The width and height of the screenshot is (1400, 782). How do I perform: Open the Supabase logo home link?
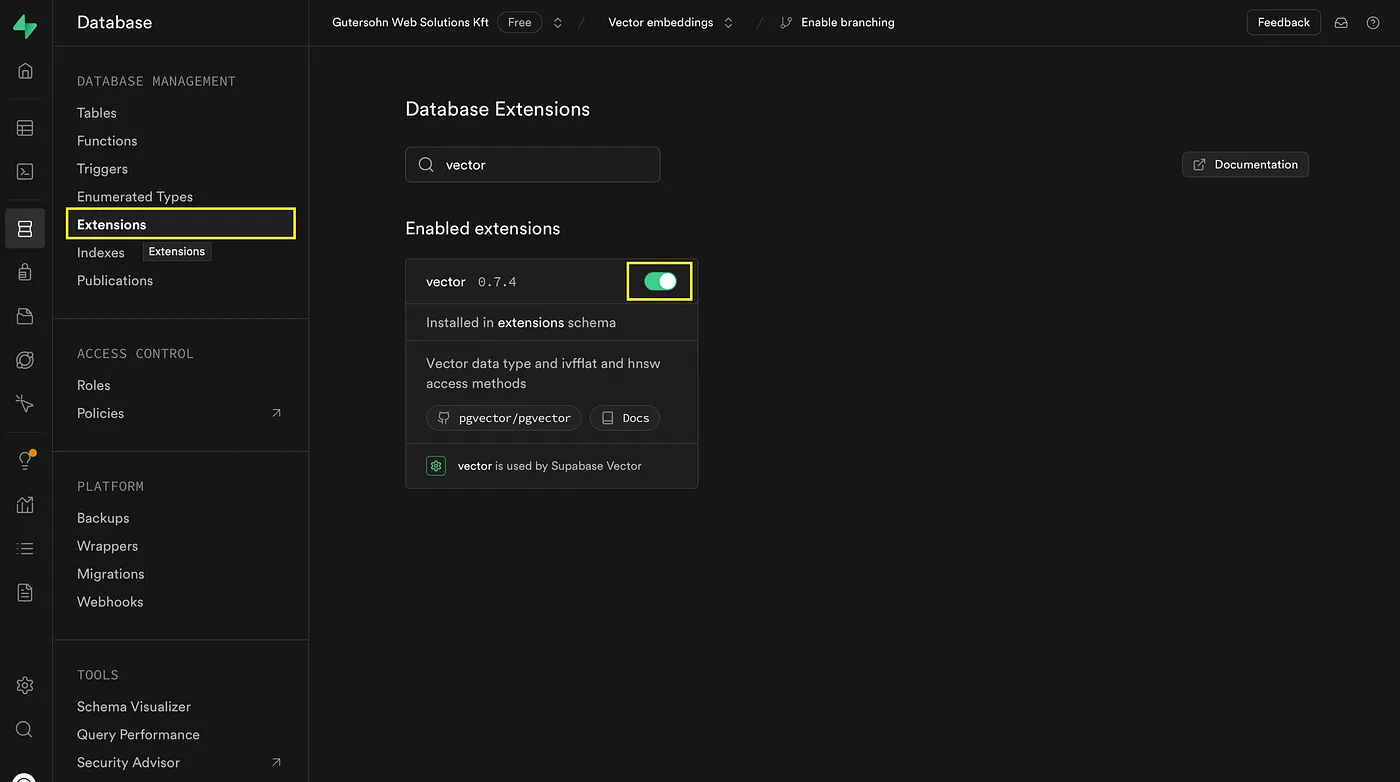25,27
